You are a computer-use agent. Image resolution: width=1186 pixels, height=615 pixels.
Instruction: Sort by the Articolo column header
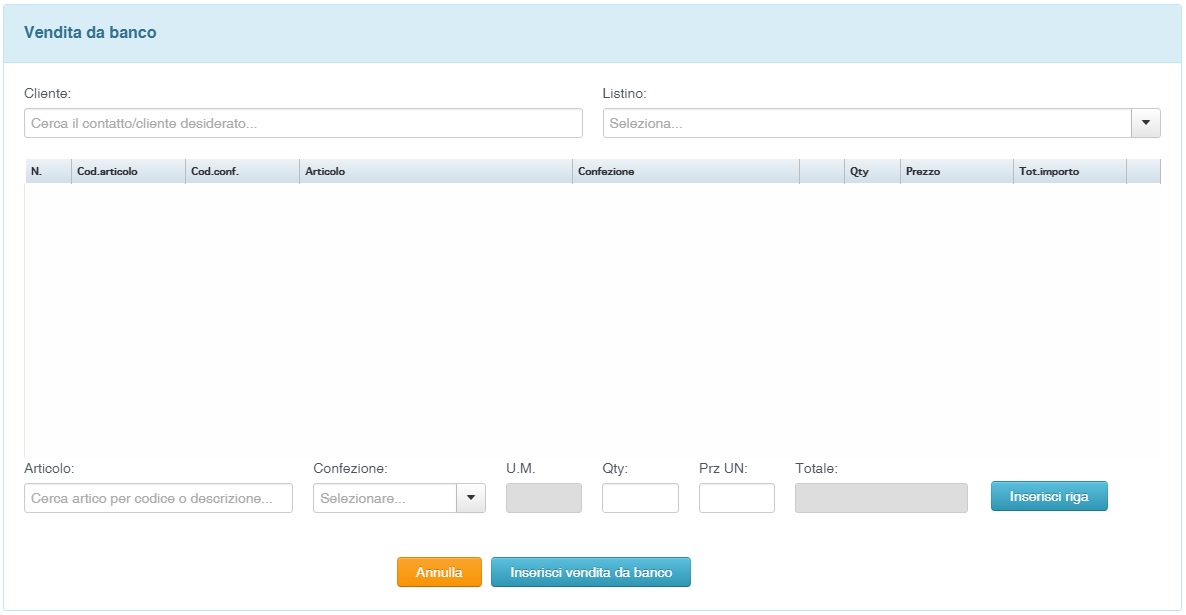(x=435, y=171)
